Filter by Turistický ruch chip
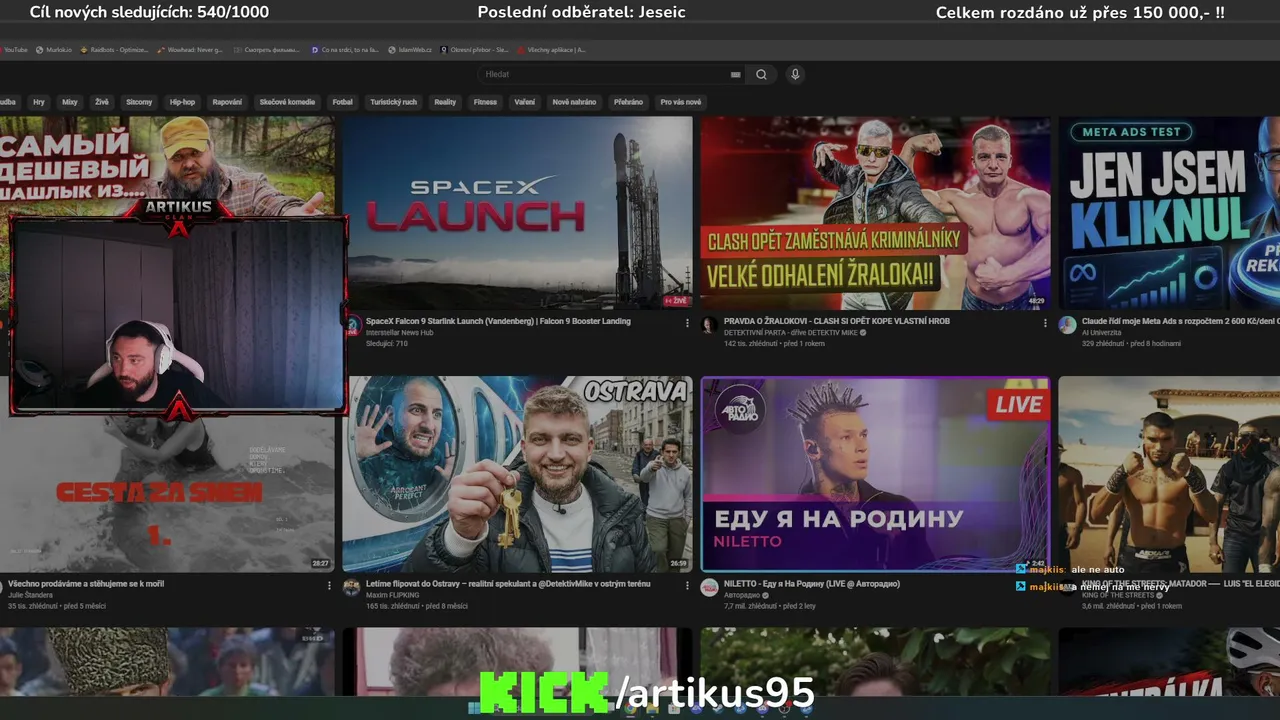The image size is (1280, 720). tap(394, 102)
